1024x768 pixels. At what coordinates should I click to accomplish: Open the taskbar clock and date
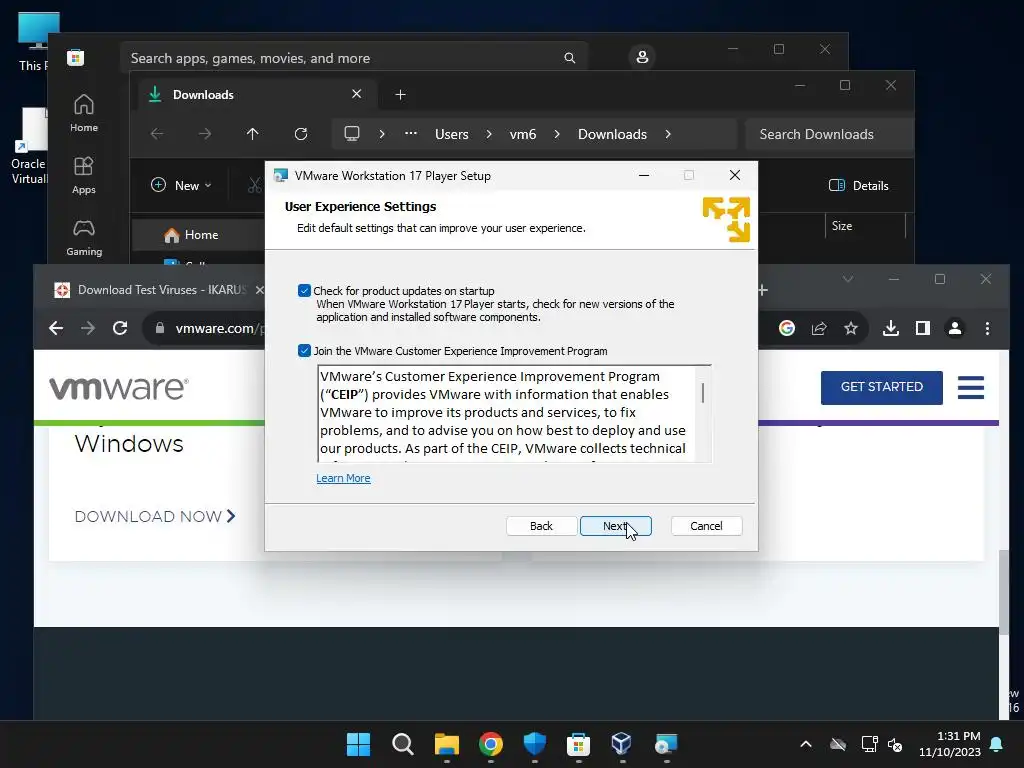coord(950,744)
